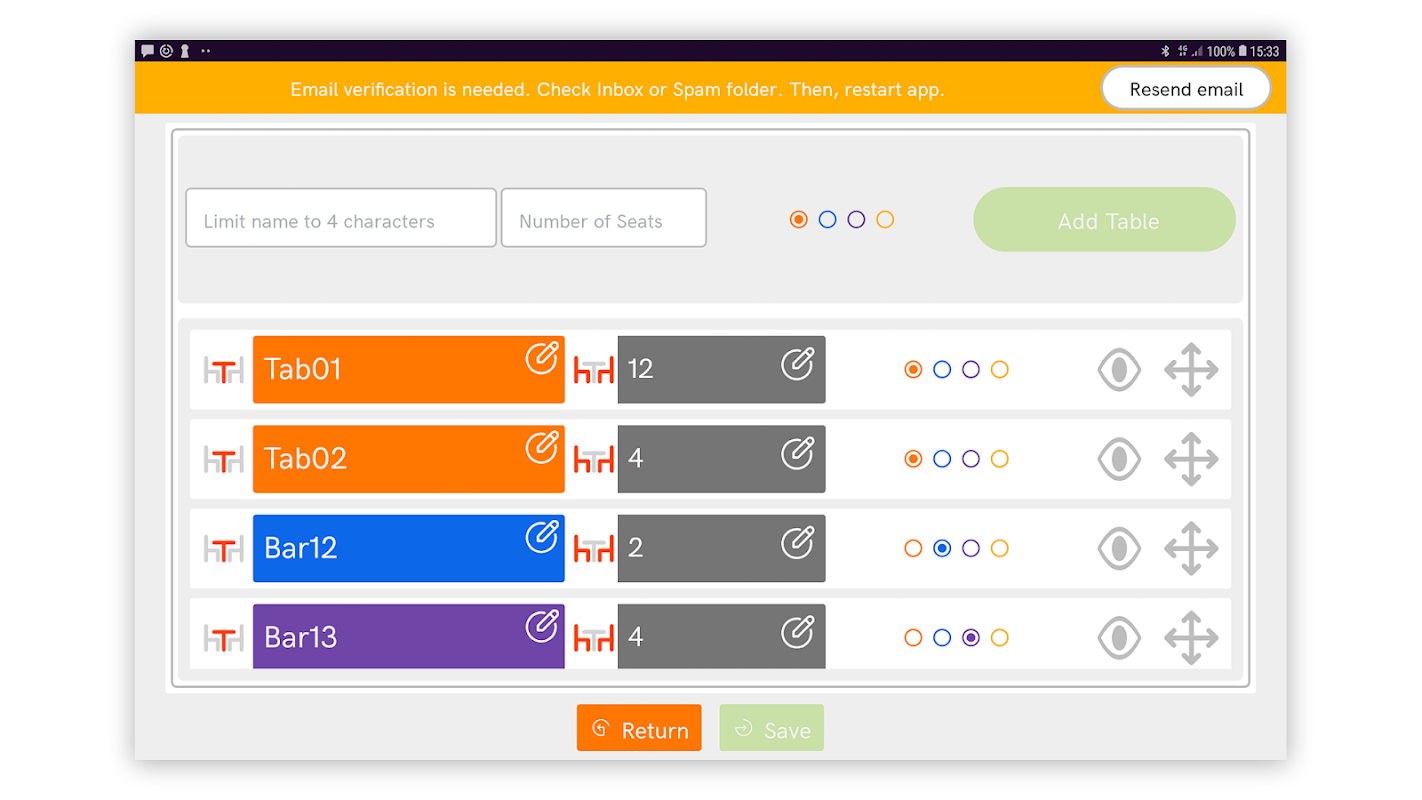Select purple color radio for Tab02

pos(971,459)
